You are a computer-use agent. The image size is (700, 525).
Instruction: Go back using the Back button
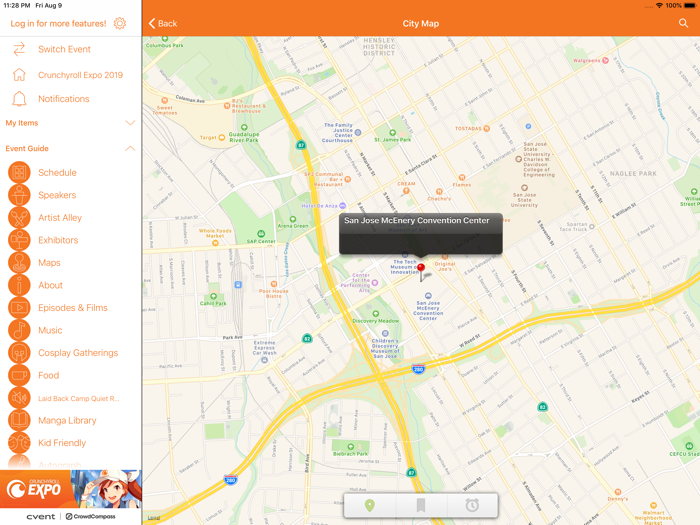(x=163, y=23)
